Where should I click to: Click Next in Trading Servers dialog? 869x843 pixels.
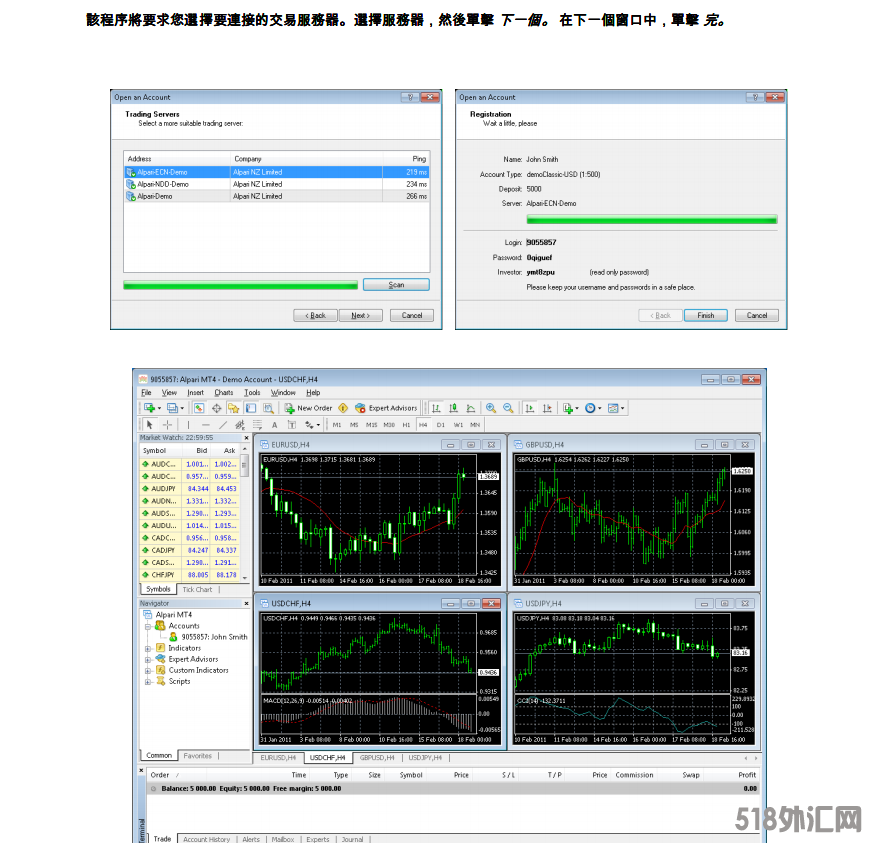pos(360,315)
